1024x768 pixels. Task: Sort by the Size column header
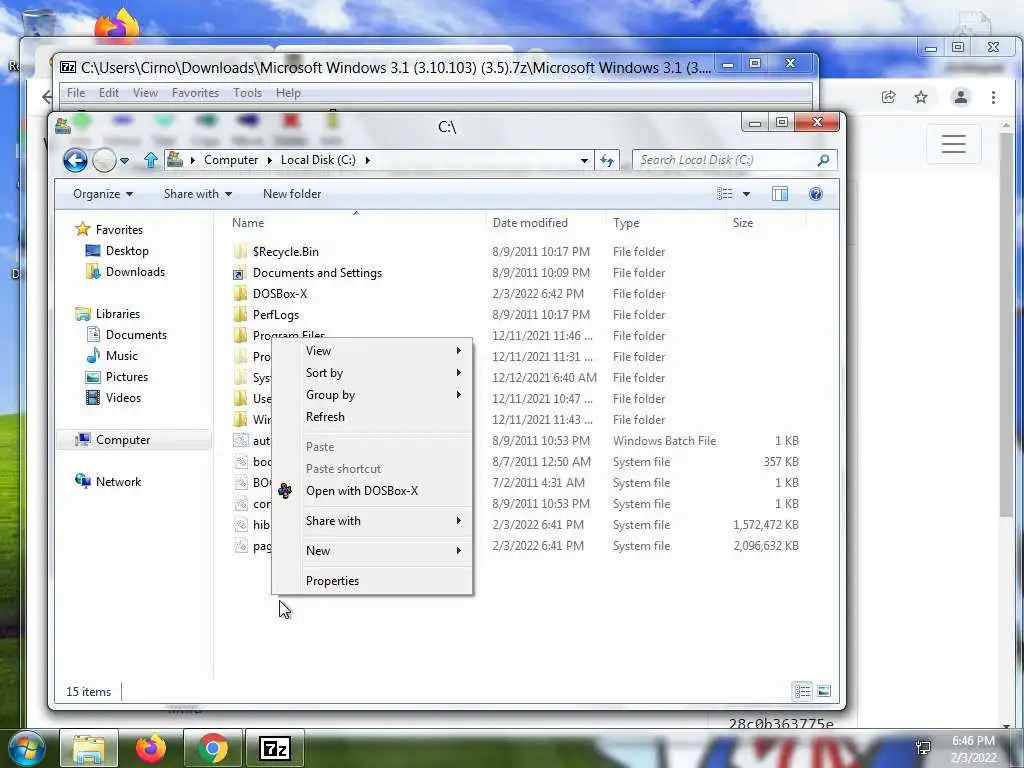(x=743, y=223)
